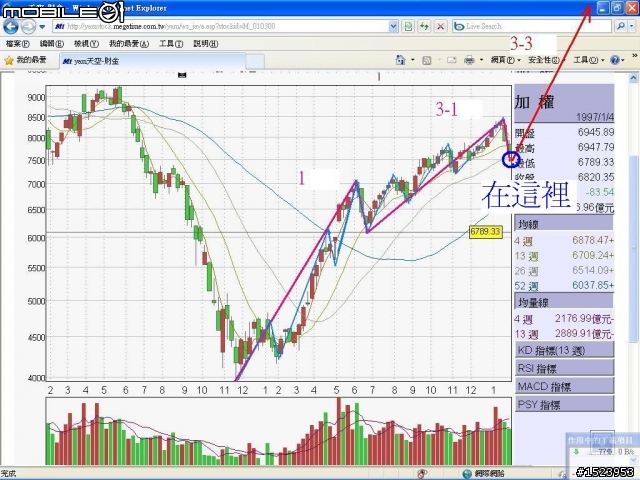Click the Print icon
Viewport: 640px width, 480px height.
point(469,60)
